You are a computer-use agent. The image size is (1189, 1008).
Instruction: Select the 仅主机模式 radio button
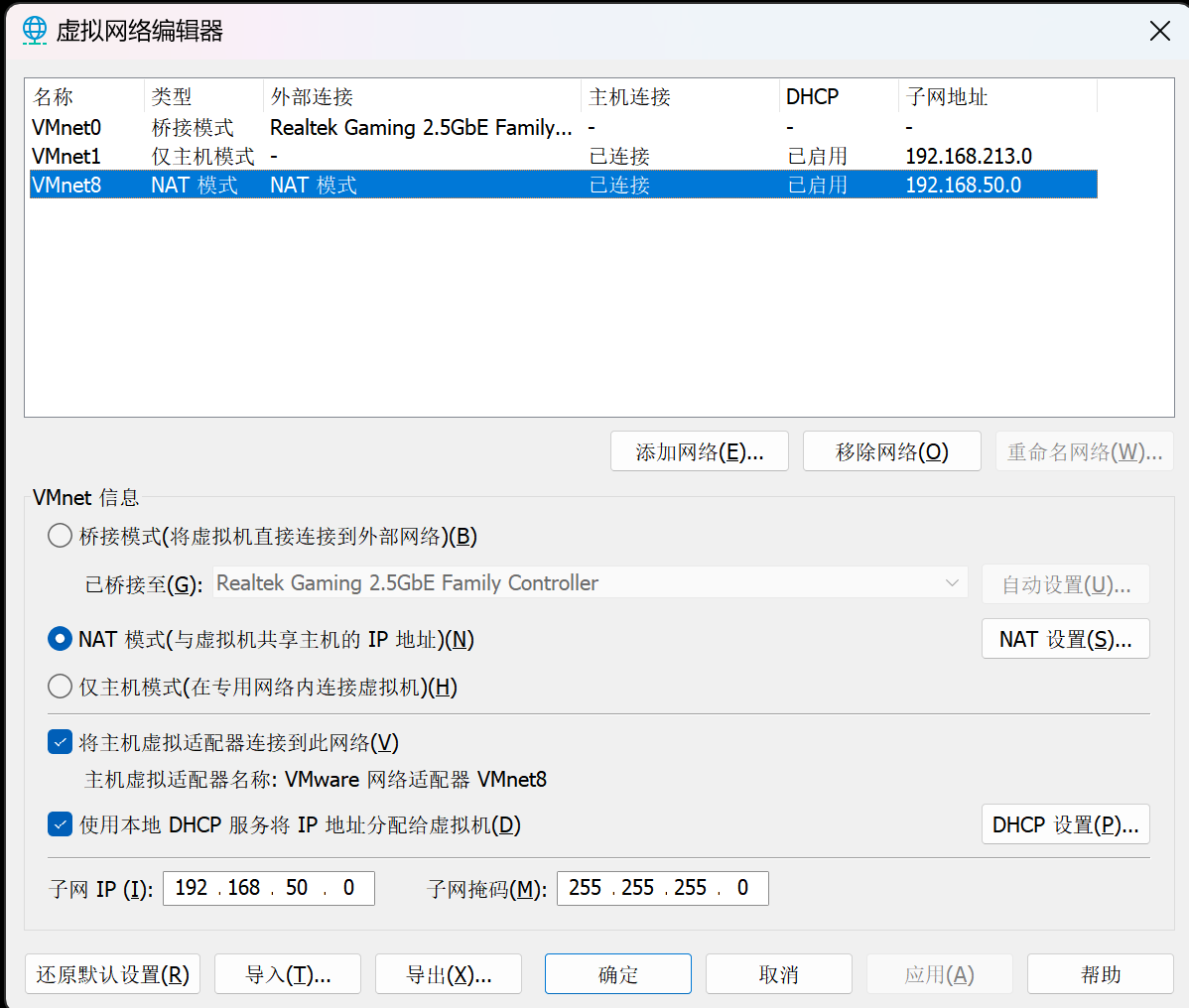[x=61, y=687]
